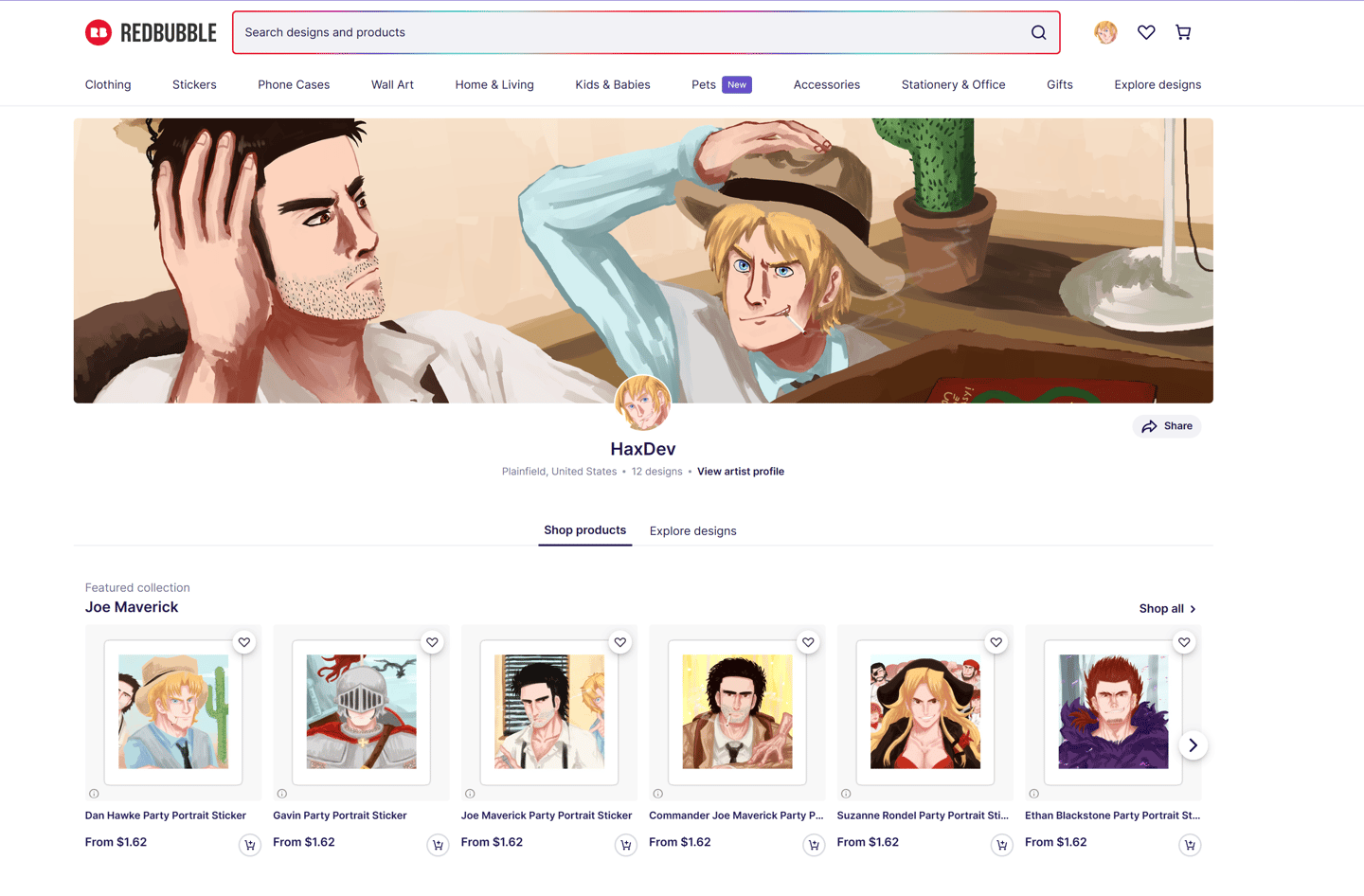The image size is (1364, 896).
Task: Add Dan Hawke sticker to cart
Action: click(x=250, y=845)
